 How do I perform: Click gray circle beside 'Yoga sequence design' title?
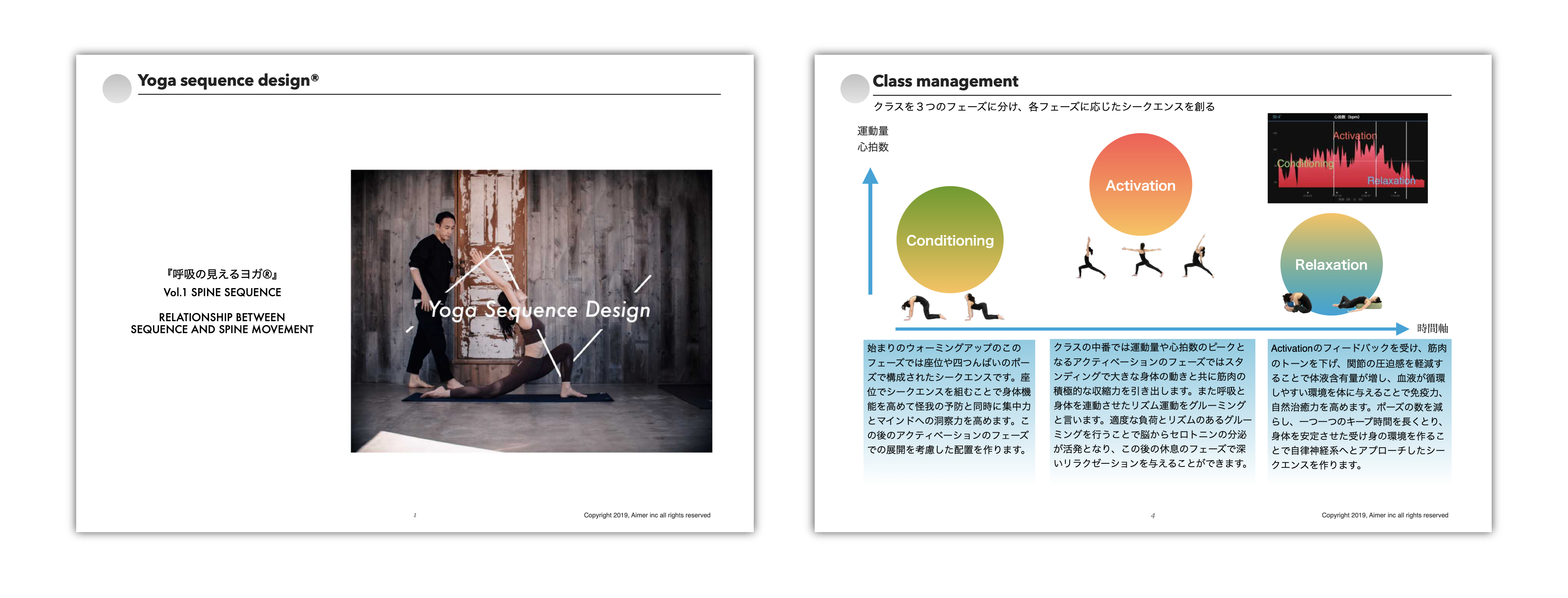tap(117, 88)
